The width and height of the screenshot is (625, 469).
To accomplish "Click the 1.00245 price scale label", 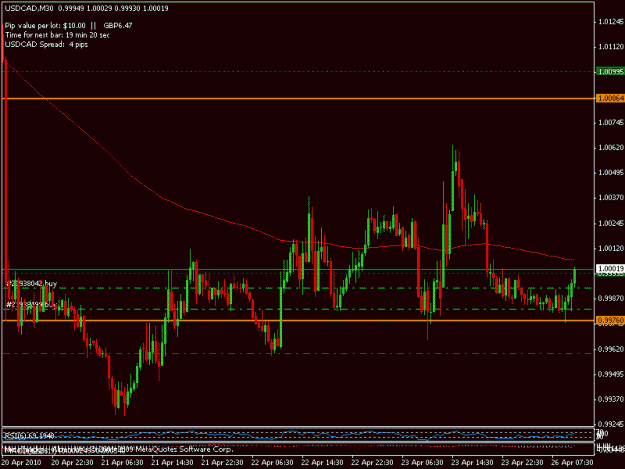I will 611,224.
